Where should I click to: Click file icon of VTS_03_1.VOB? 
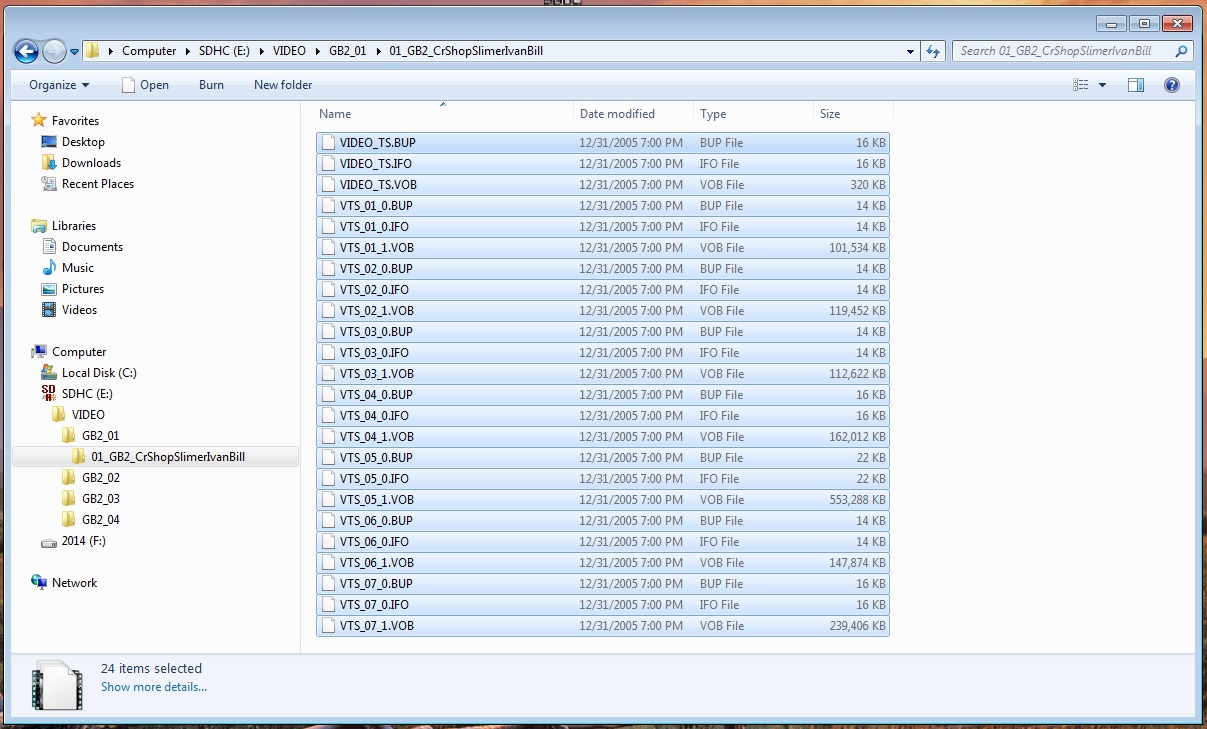328,374
